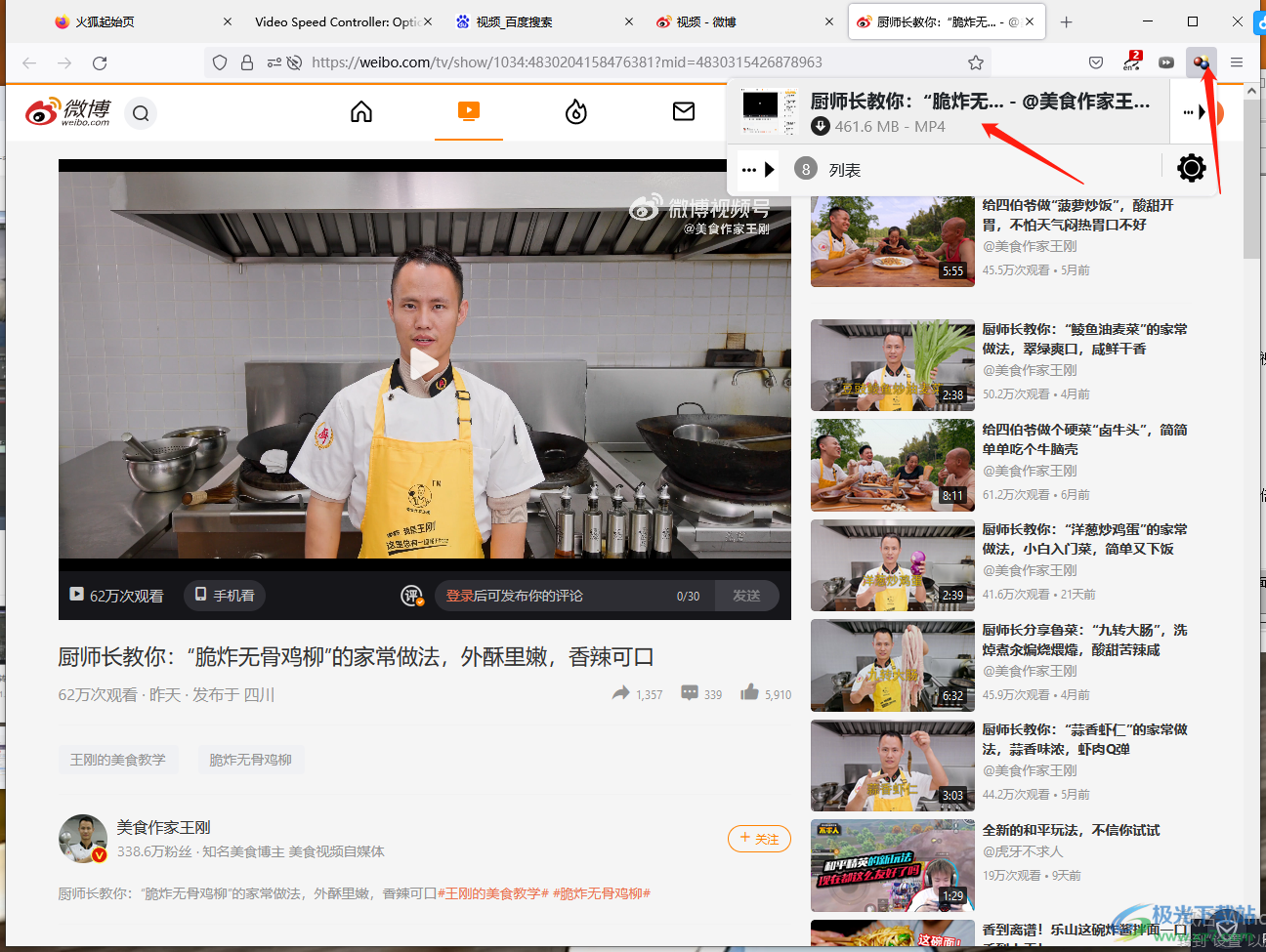
Task: Click the comment input field
Action: [x=575, y=596]
